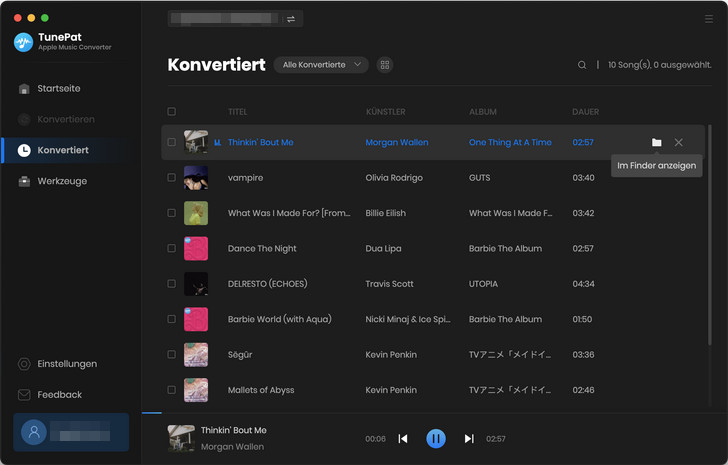Remove Thinkin' Bout Me with the X icon
The width and height of the screenshot is (728, 465).
[678, 142]
